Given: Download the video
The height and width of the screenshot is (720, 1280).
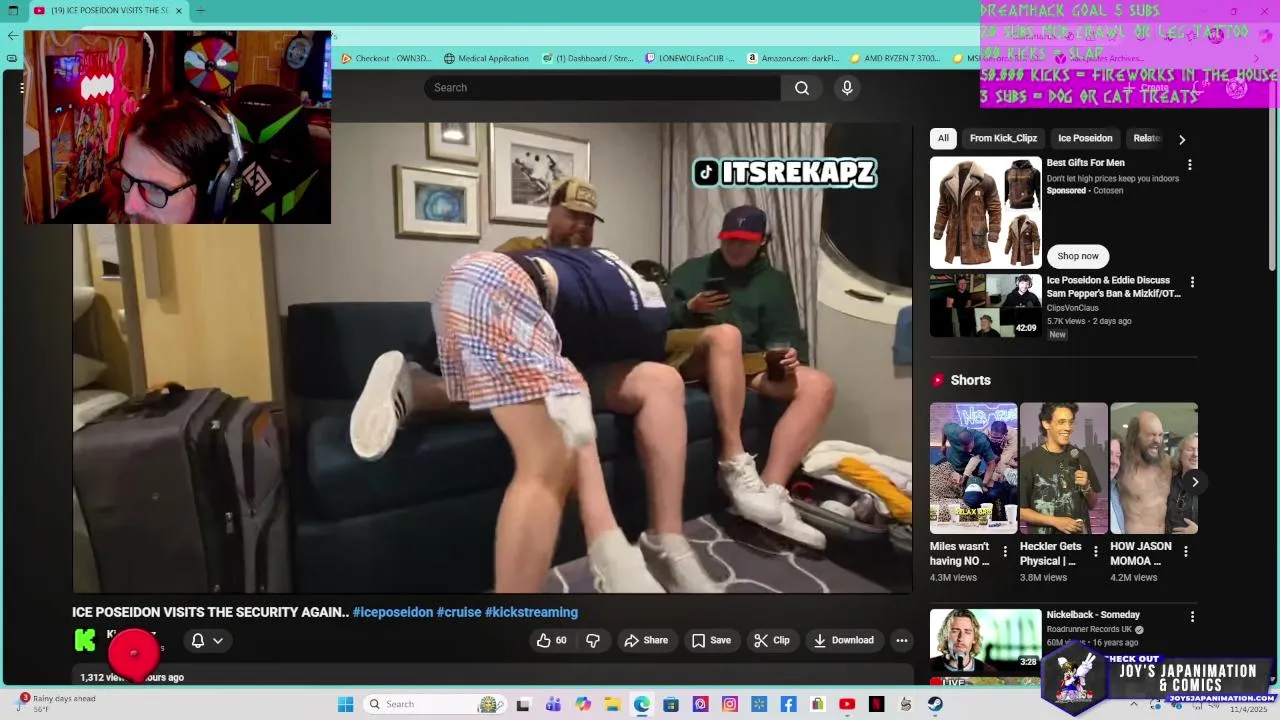Looking at the screenshot, I should coord(844,640).
